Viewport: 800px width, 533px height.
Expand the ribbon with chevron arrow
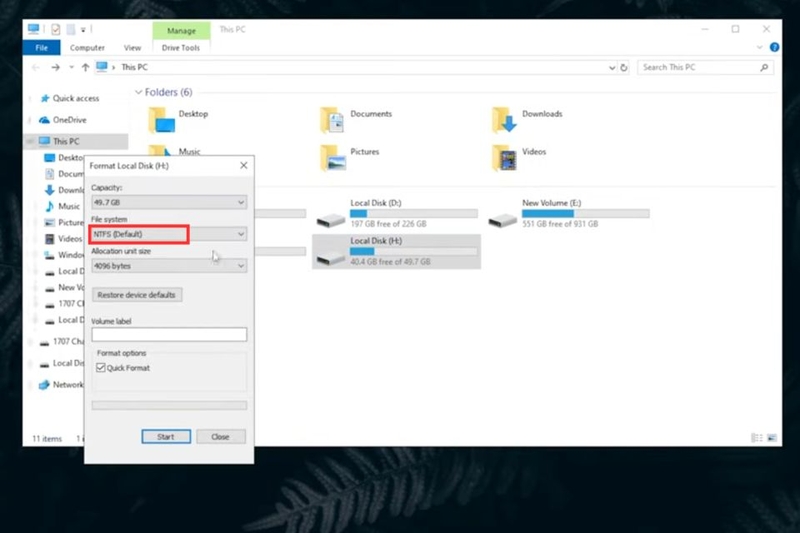click(760, 47)
